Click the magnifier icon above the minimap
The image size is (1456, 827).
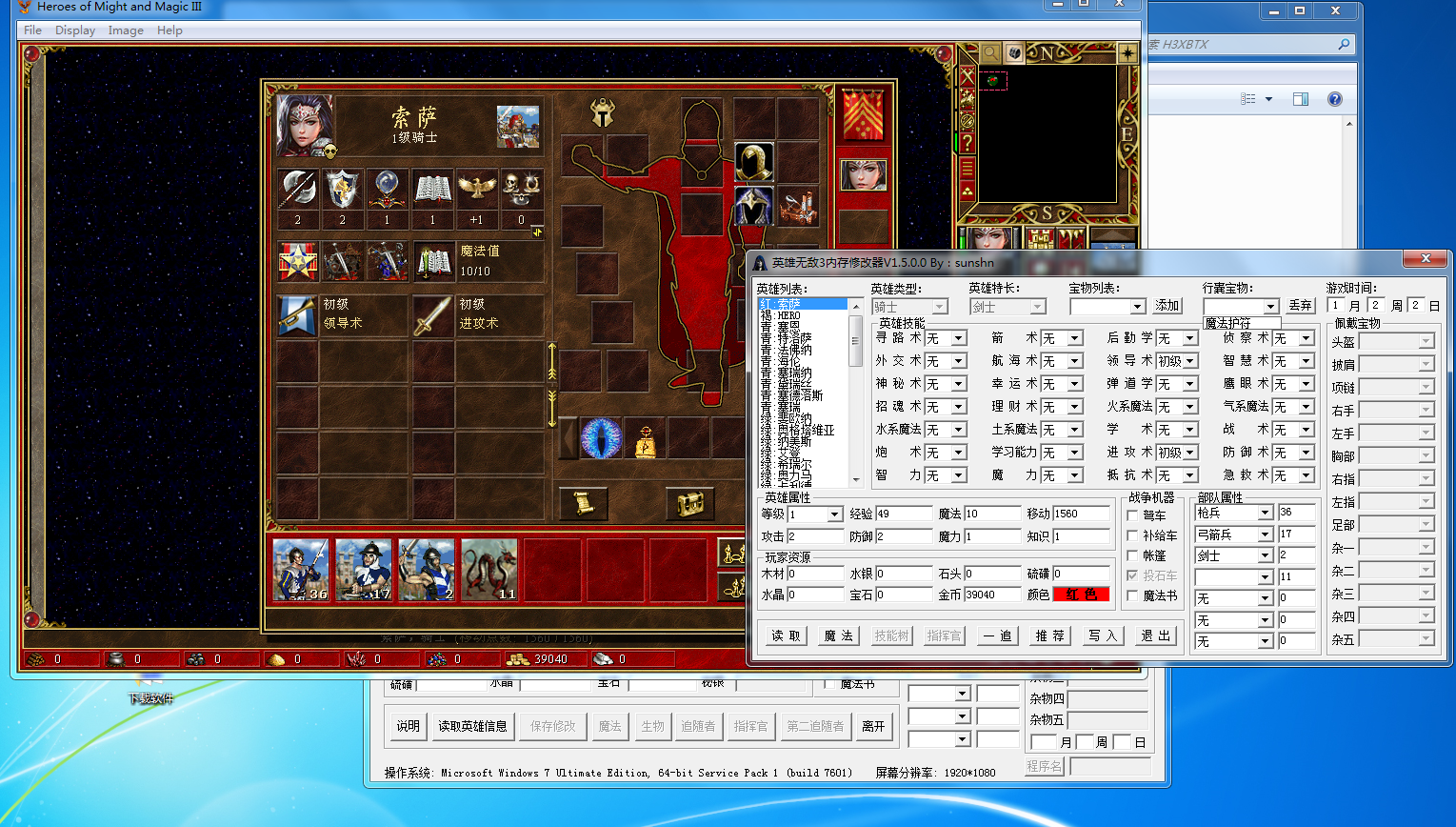click(990, 53)
